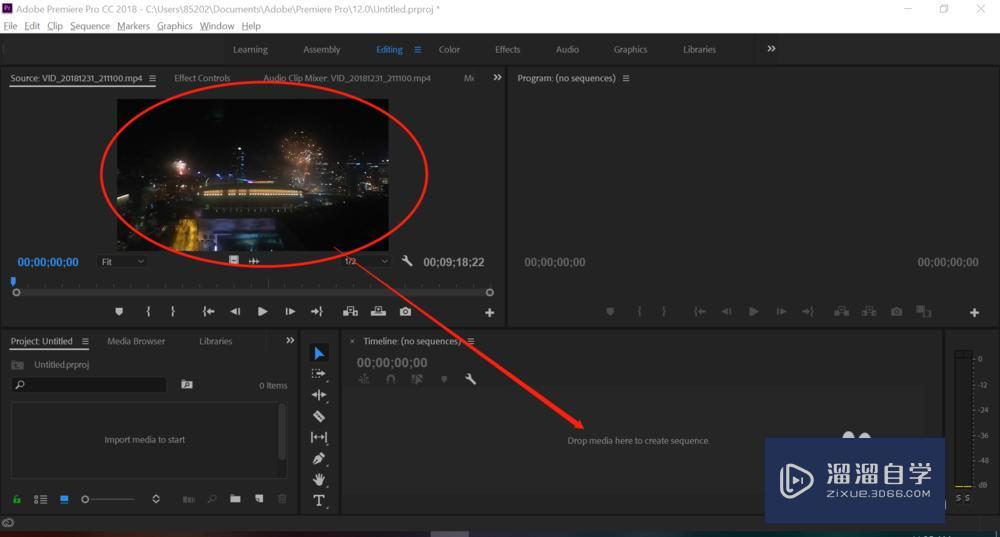The width and height of the screenshot is (1000, 537).
Task: Click Automate to Sequence icon in Project panel
Action: [x=189, y=499]
